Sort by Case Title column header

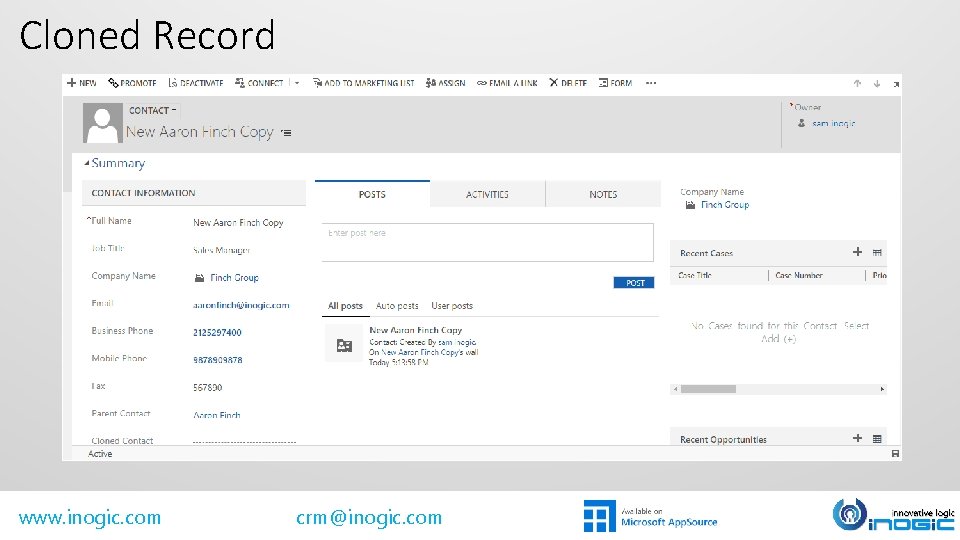coord(695,276)
